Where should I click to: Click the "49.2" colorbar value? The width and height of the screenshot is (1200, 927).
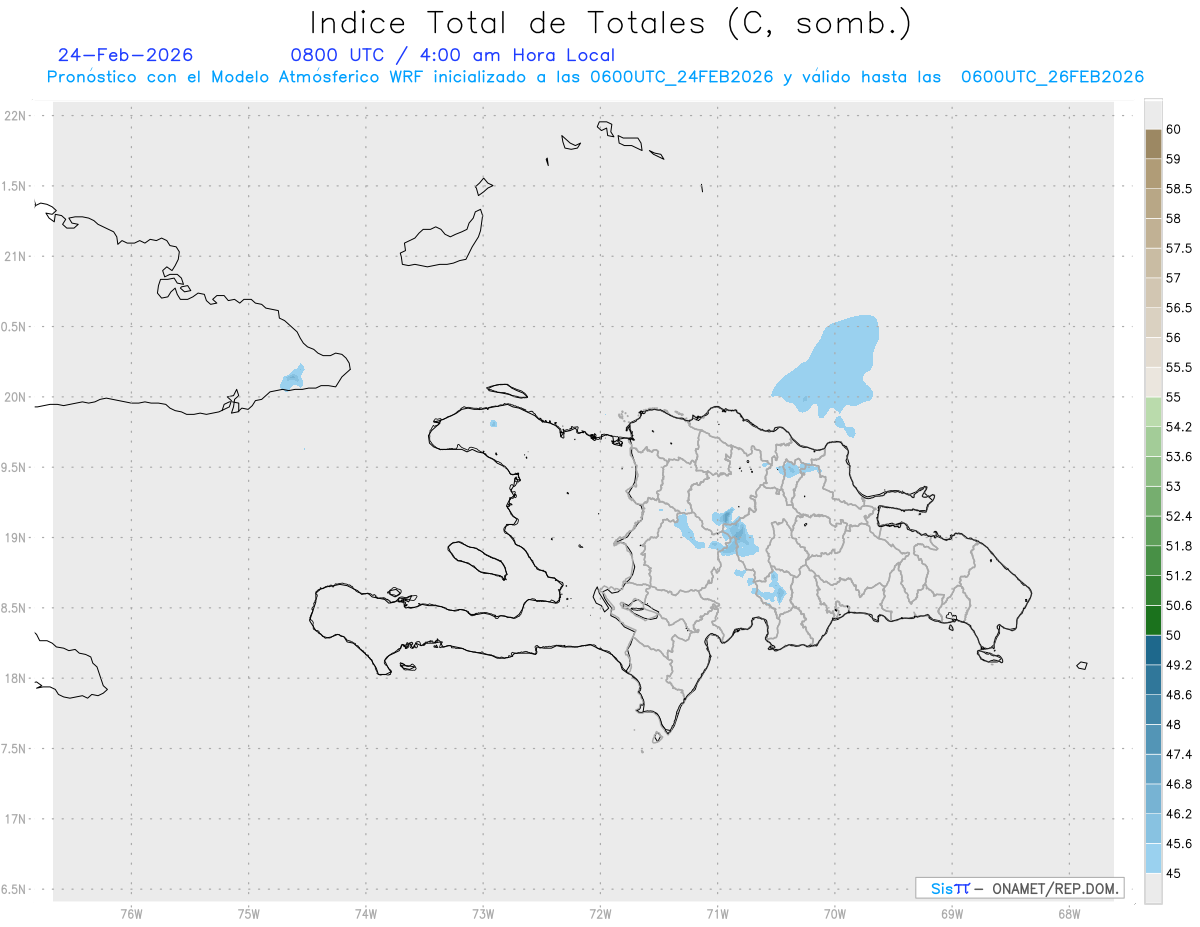(x=1179, y=665)
